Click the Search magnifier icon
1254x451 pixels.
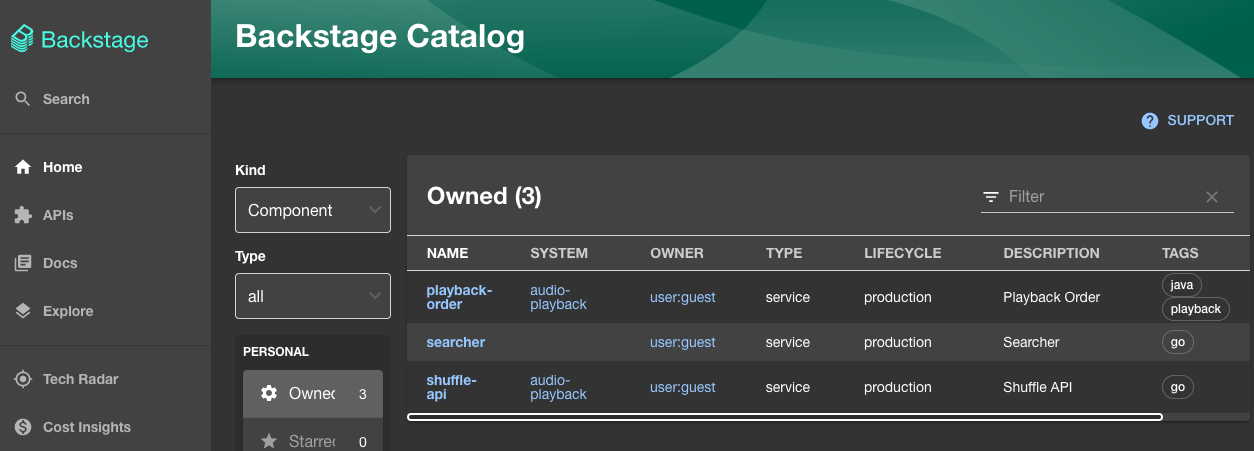23,99
